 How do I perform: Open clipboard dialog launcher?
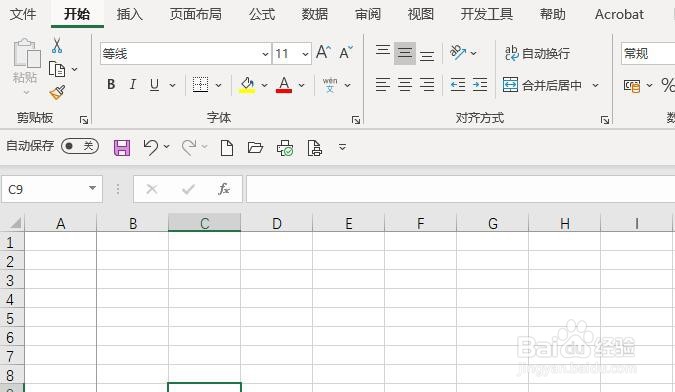tap(84, 120)
